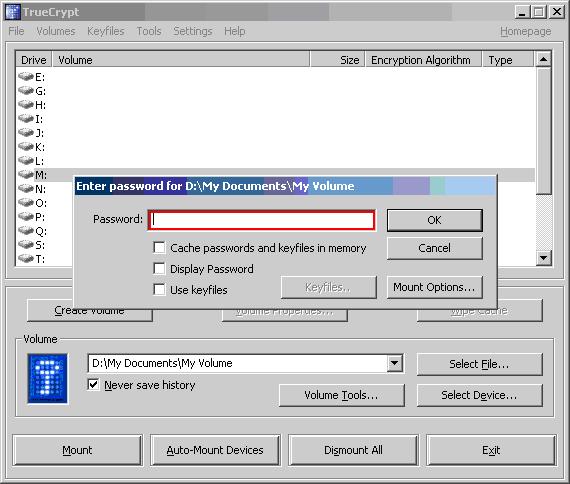
Task: Pick the K: drive entry icon
Action: (x=26, y=147)
